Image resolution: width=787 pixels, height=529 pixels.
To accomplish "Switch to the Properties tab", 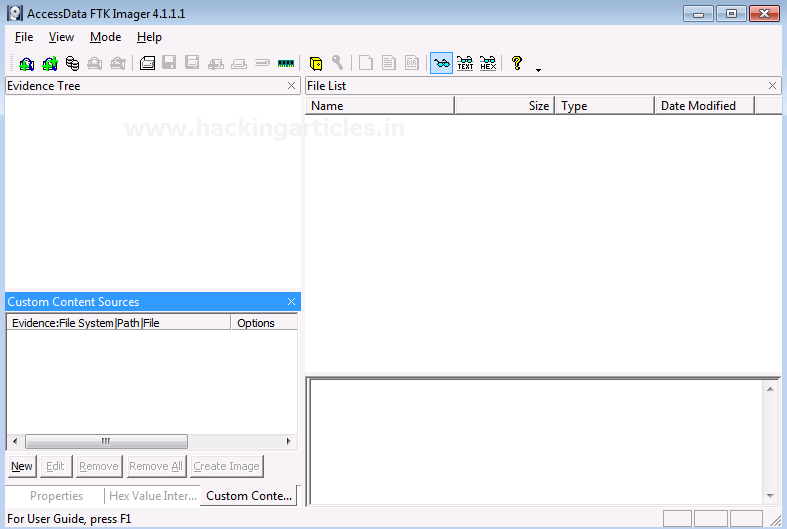I will click(56, 496).
